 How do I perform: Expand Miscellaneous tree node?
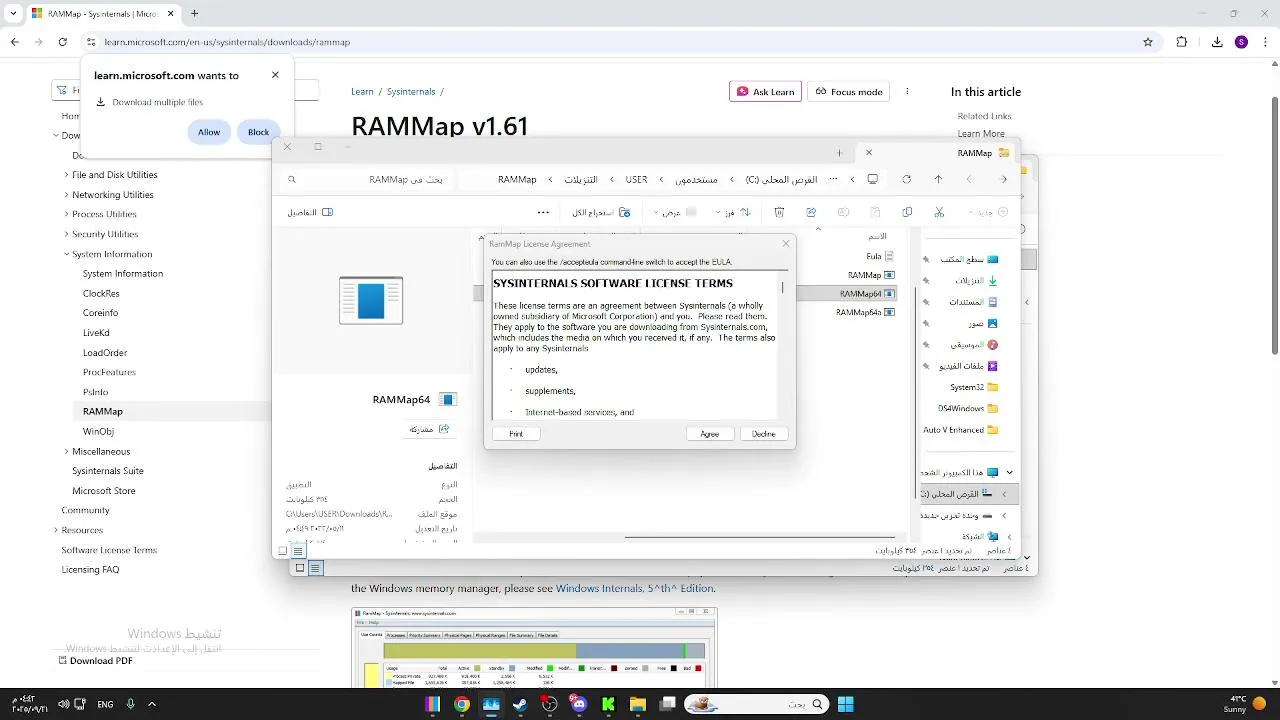coord(67,452)
